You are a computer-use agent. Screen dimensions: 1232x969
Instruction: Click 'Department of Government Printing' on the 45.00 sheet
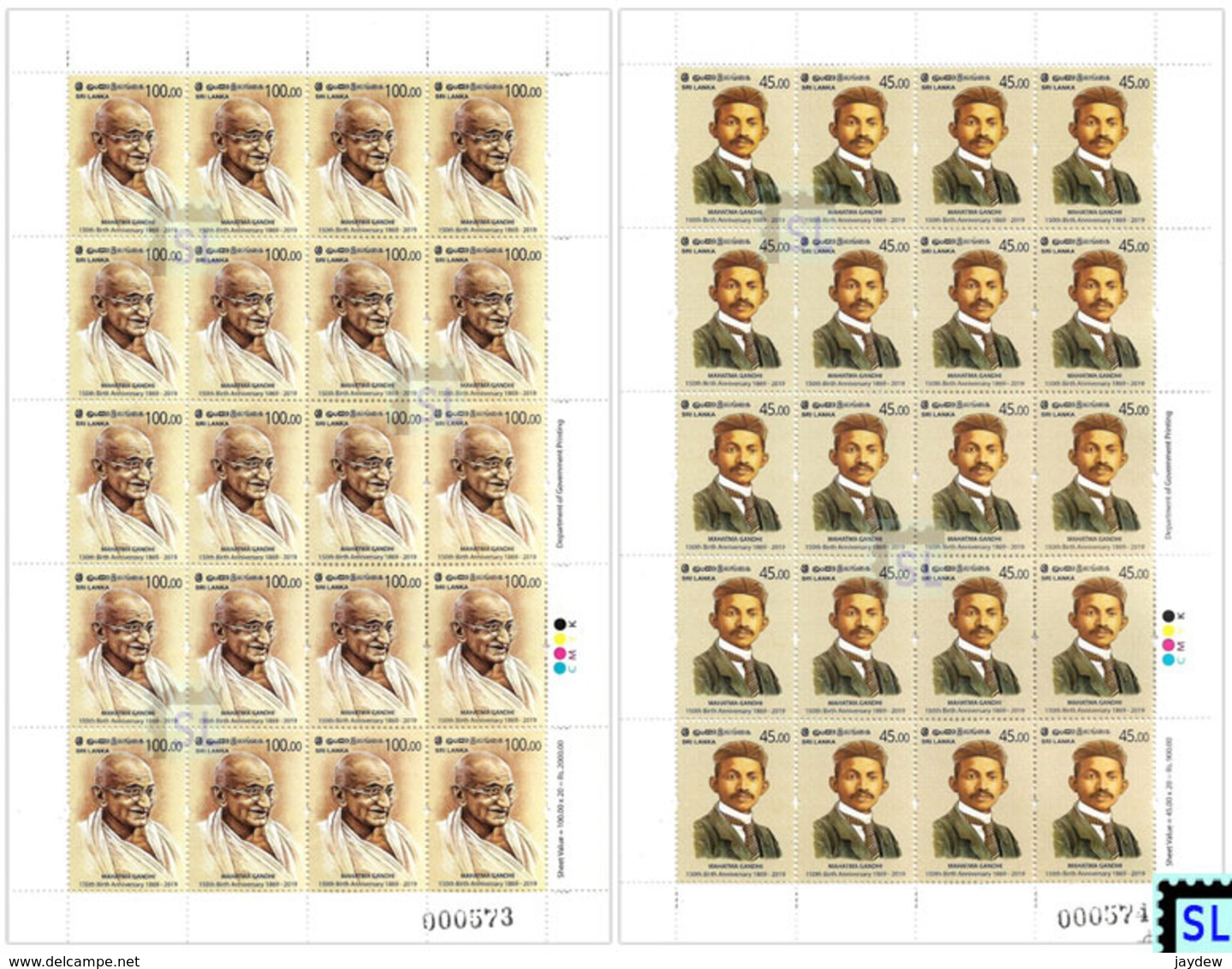click(1170, 475)
